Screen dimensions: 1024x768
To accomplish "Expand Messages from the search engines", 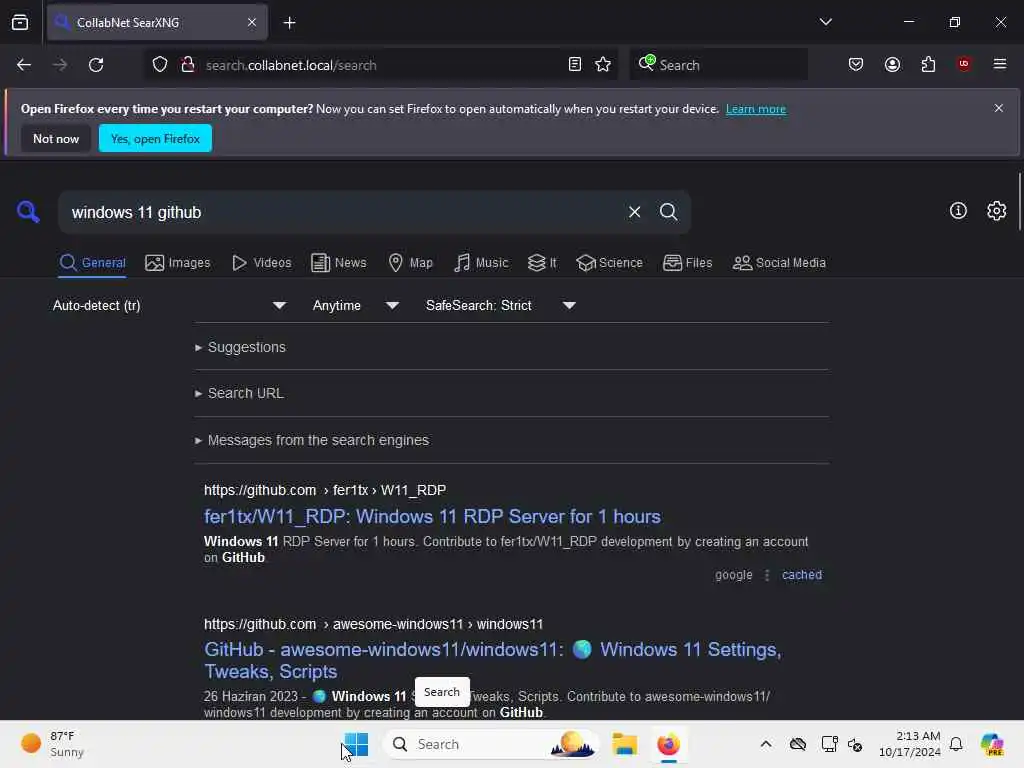I will coord(312,440).
